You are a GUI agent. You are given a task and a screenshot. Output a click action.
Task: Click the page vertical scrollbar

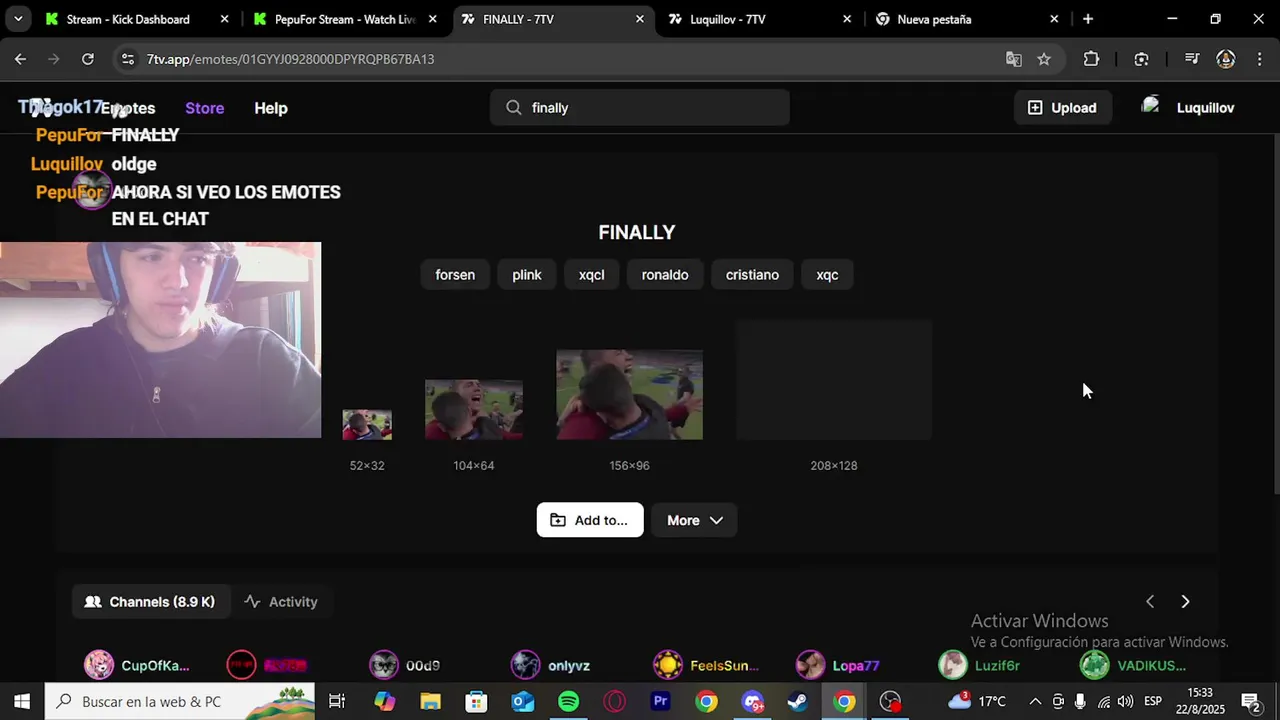click(x=1276, y=312)
